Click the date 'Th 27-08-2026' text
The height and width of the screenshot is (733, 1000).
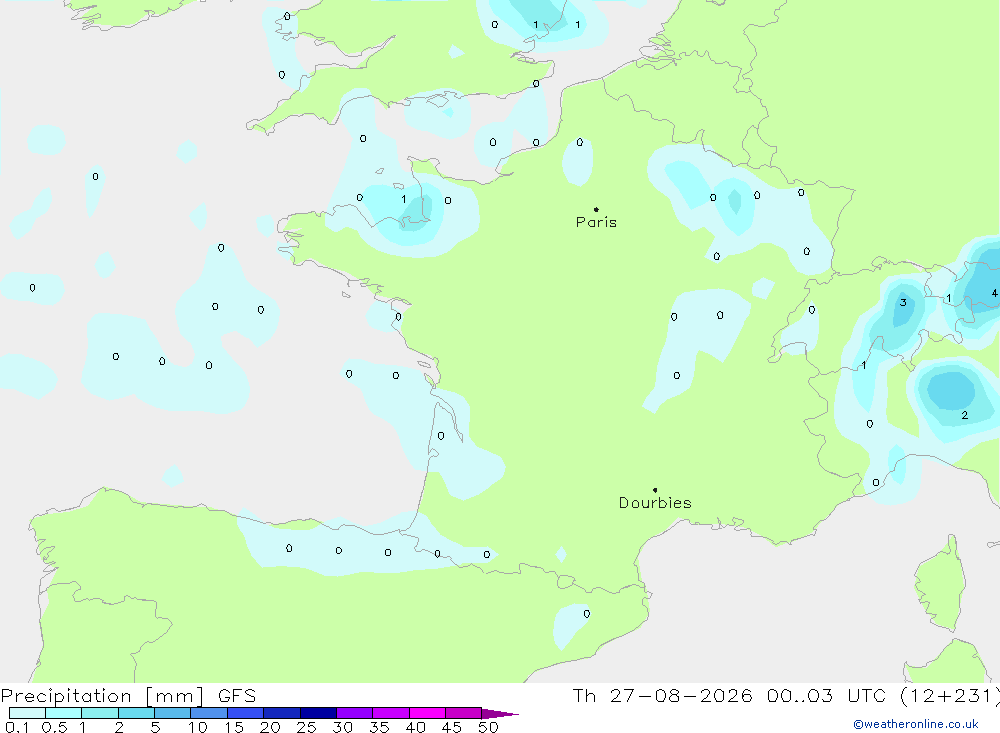662,695
